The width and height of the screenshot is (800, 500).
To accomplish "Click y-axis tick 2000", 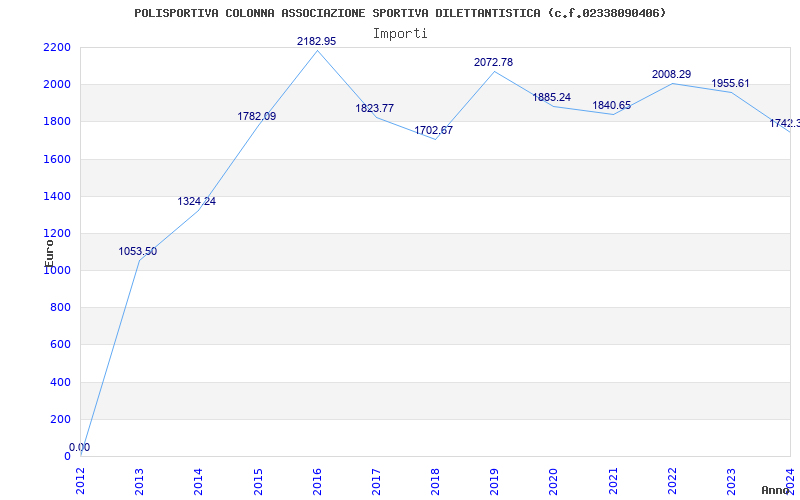I will point(57,85).
